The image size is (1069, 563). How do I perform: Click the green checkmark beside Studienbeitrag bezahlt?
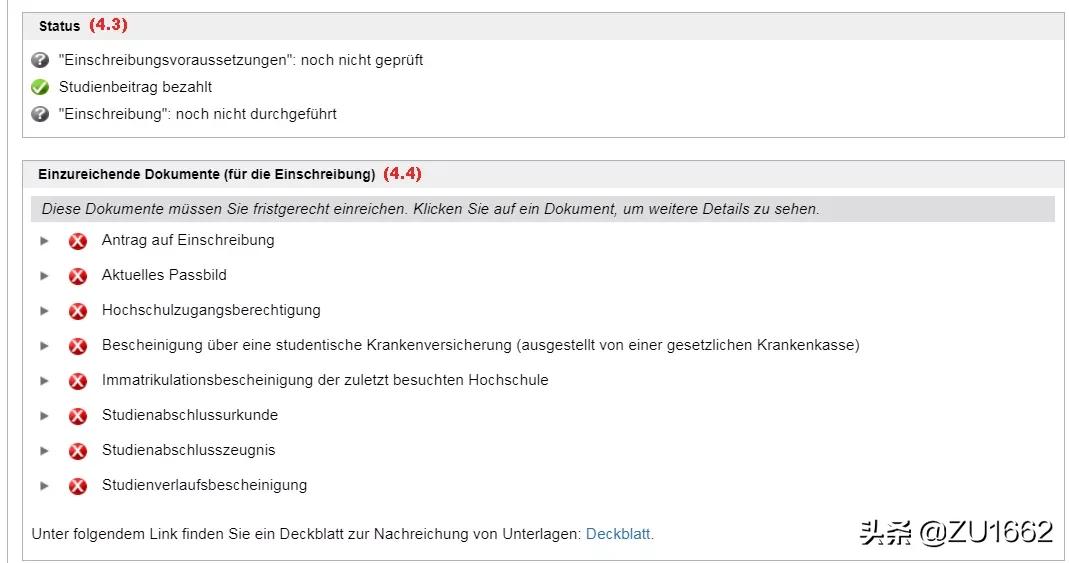coord(40,87)
